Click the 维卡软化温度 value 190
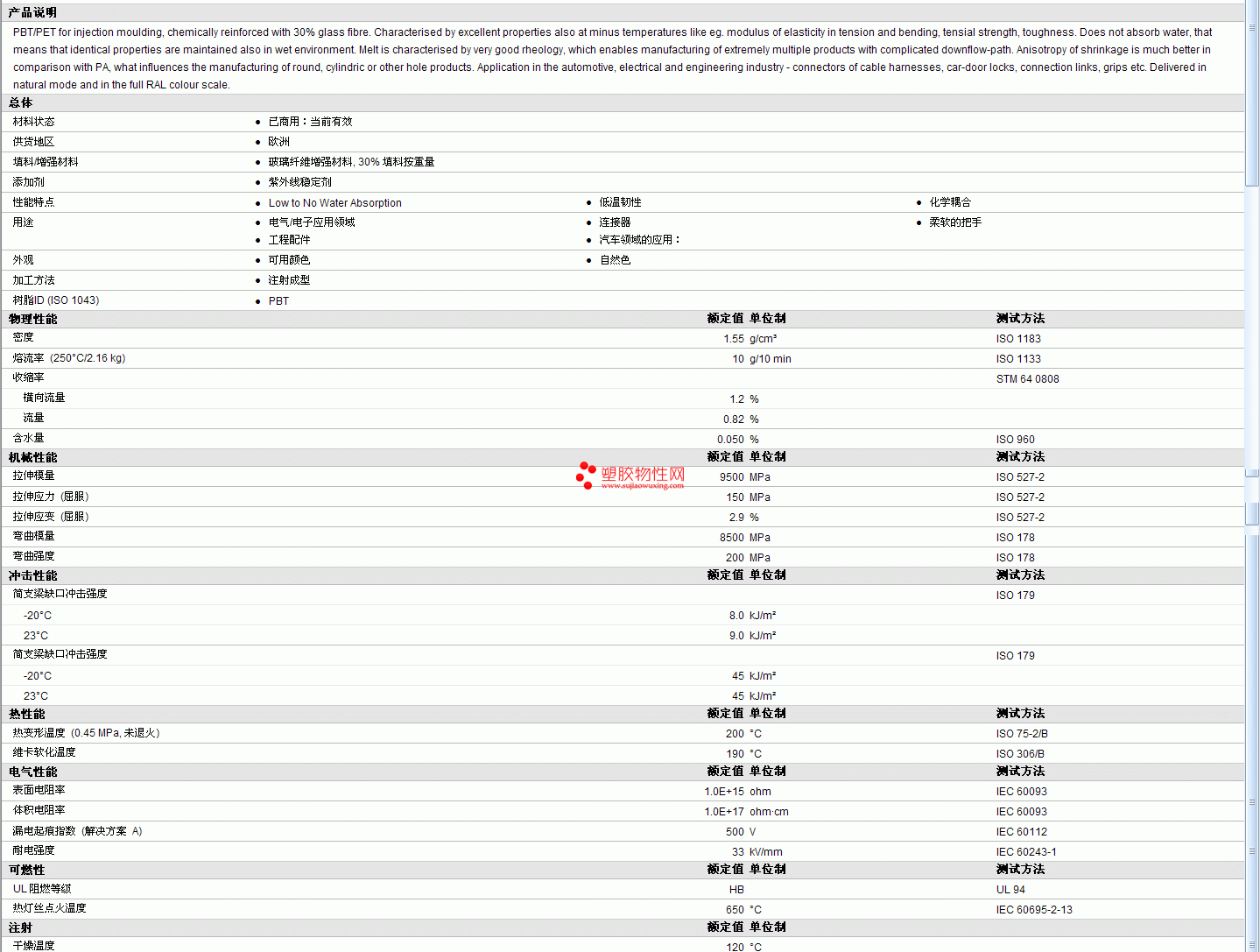 736,754
